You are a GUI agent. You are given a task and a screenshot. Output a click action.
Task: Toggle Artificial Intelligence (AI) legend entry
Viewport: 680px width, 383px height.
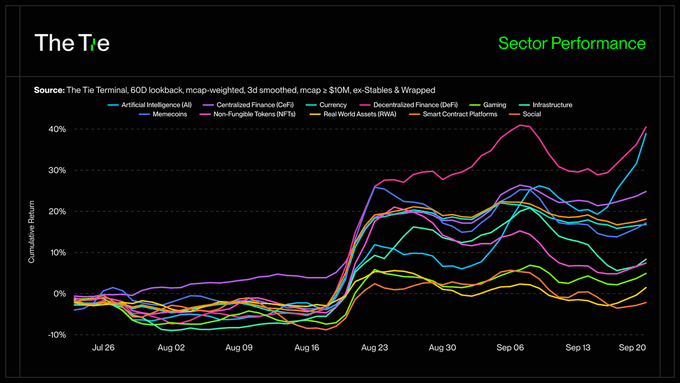click(x=150, y=105)
